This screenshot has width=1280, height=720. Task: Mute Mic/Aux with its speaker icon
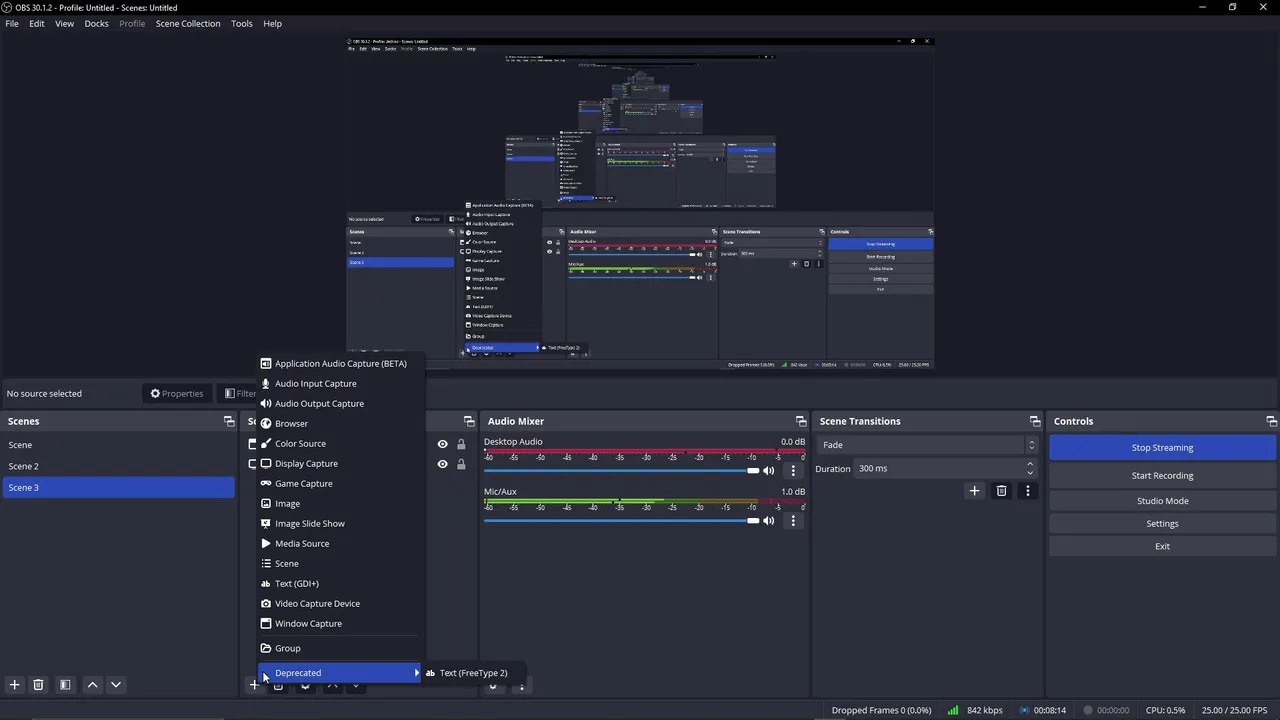point(768,521)
